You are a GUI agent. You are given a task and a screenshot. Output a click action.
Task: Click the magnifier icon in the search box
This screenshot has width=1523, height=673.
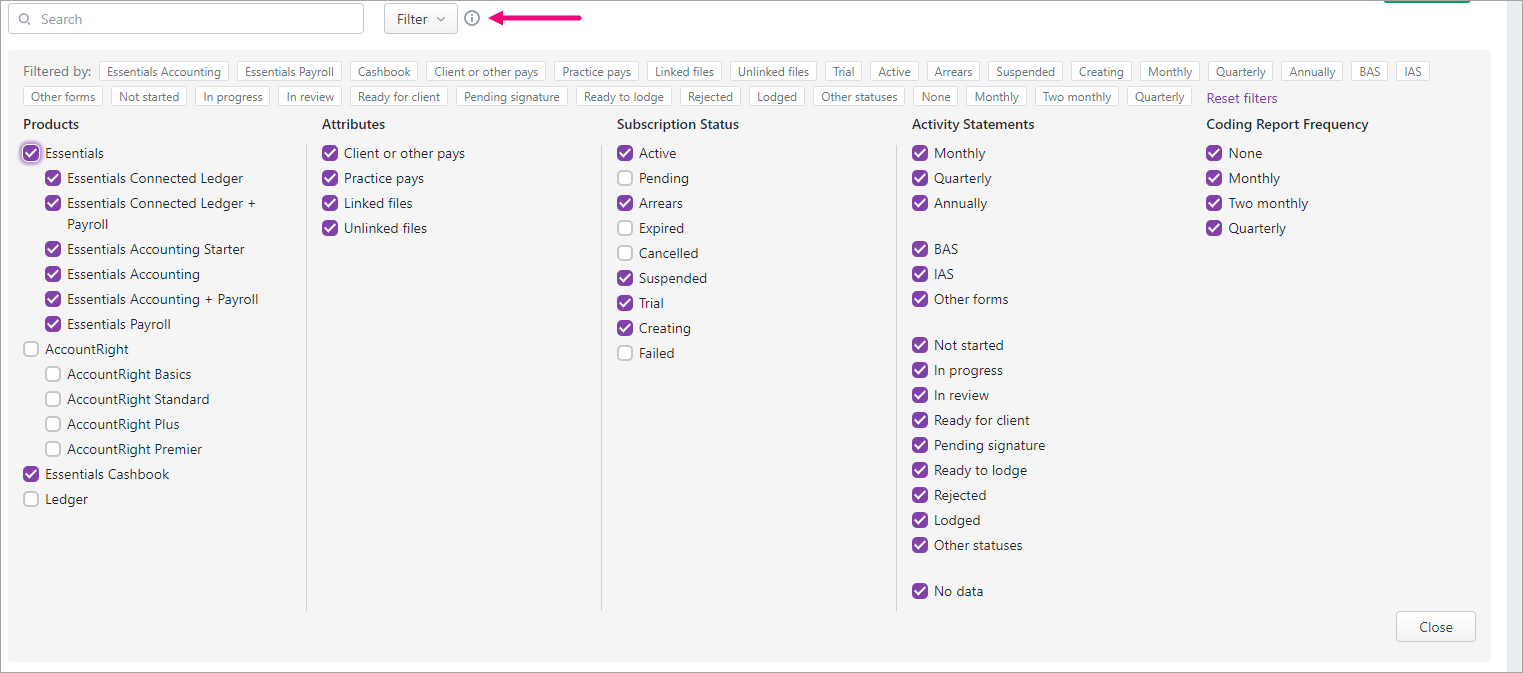tap(25, 19)
